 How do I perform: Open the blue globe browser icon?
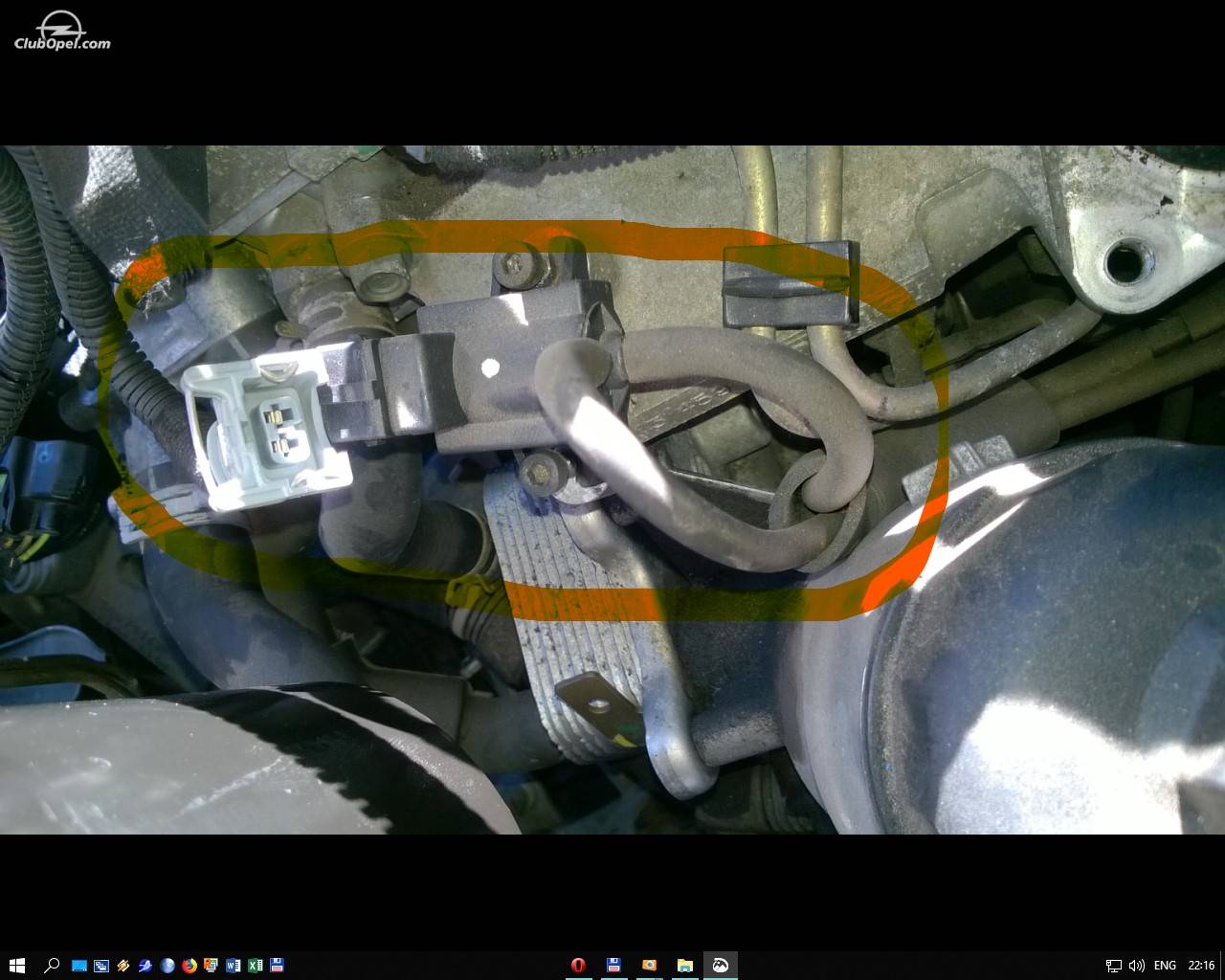[x=167, y=966]
